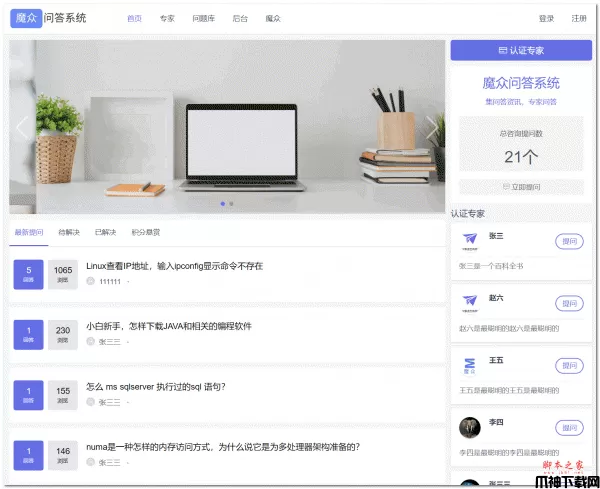Click the 230 浏览 count box
The width and height of the screenshot is (600, 489).
63,335
